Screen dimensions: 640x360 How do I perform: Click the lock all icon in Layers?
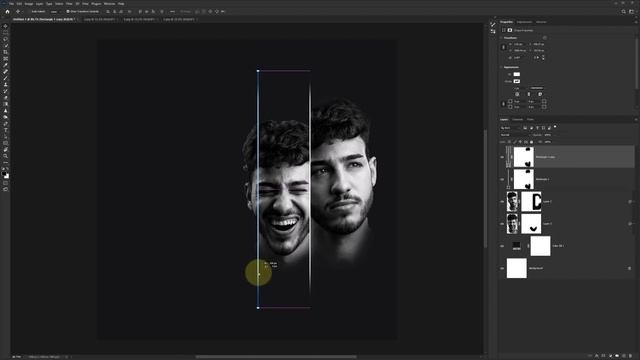coord(531,142)
